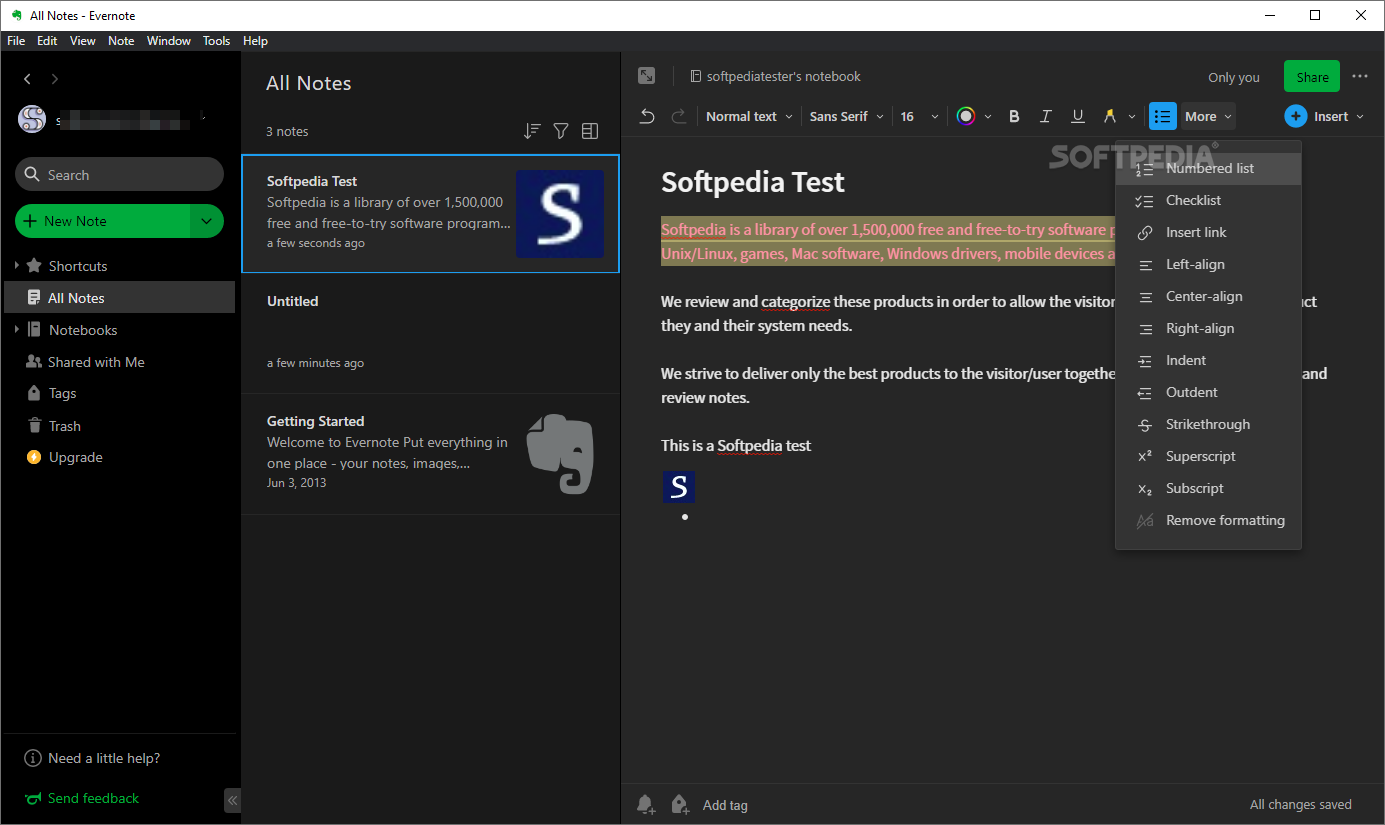The width and height of the screenshot is (1385, 825).
Task: Open Shortcuts in the sidebar
Action: tap(78, 266)
